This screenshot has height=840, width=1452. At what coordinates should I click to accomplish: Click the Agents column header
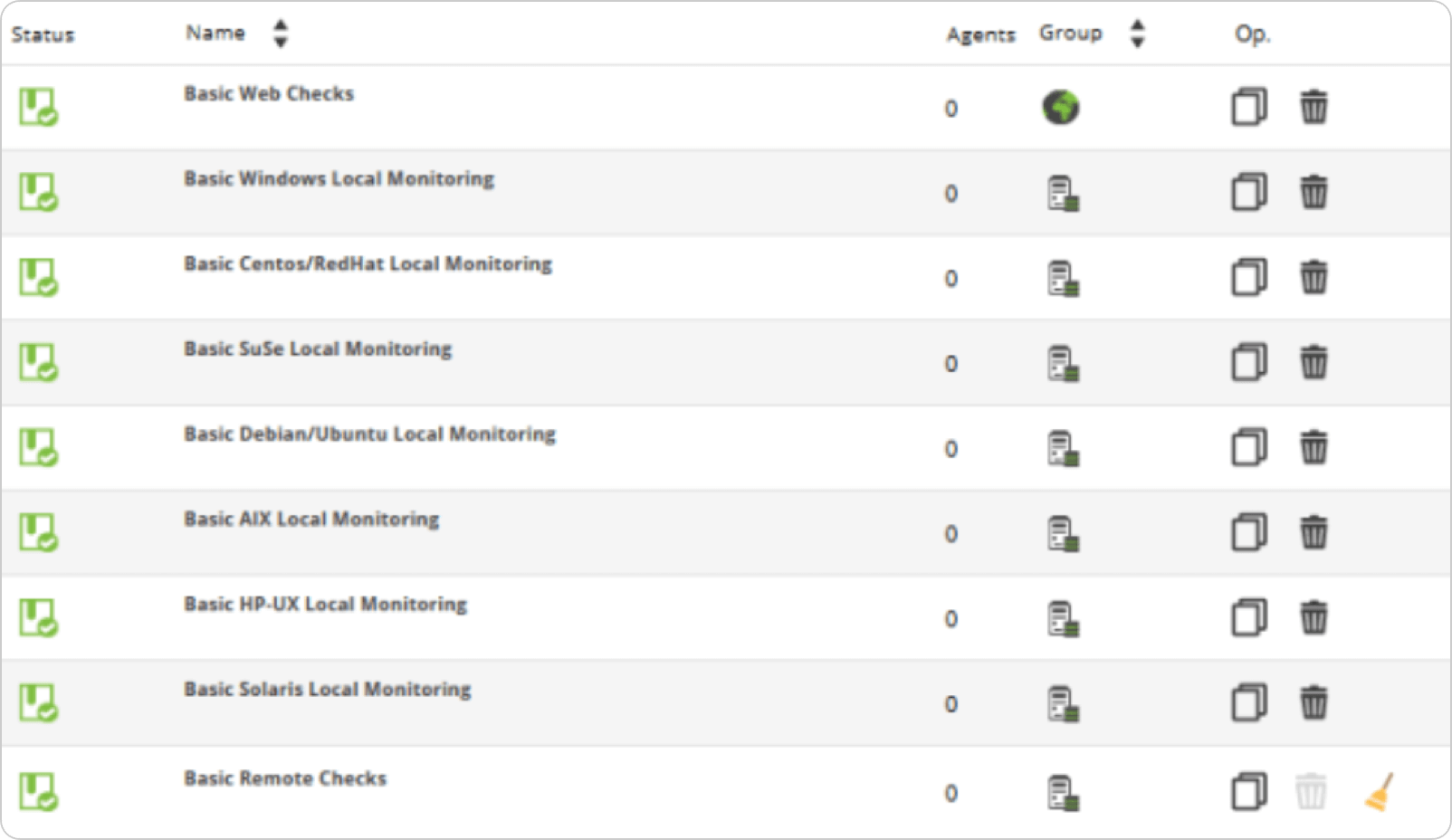(x=981, y=34)
